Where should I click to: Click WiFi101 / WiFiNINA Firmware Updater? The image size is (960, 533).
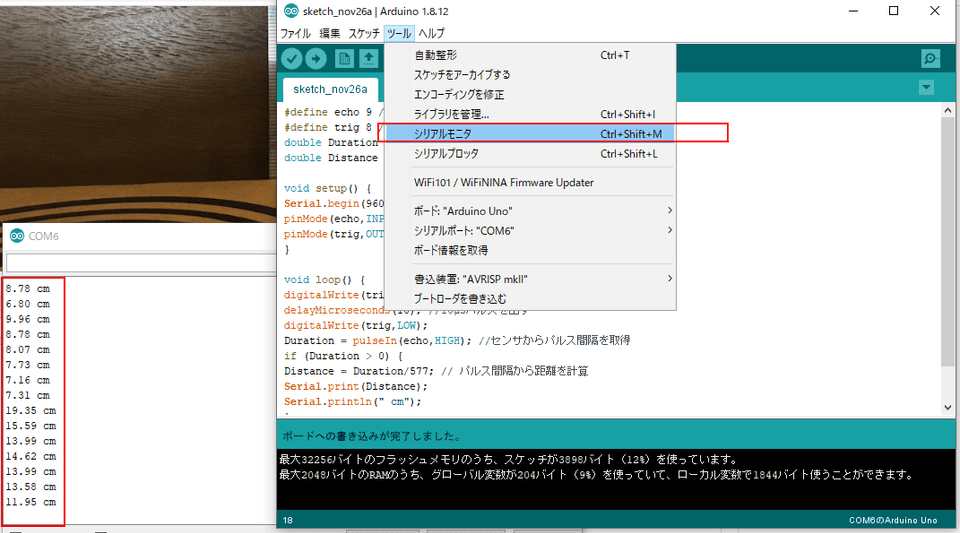pyautogui.click(x=503, y=183)
